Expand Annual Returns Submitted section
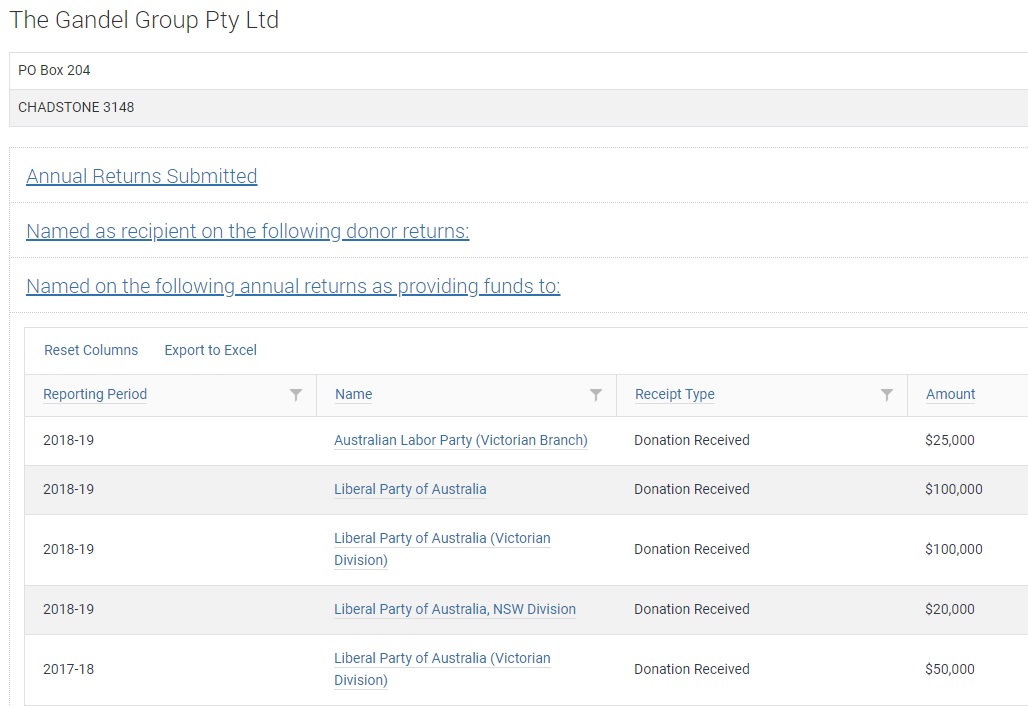 click(x=142, y=176)
